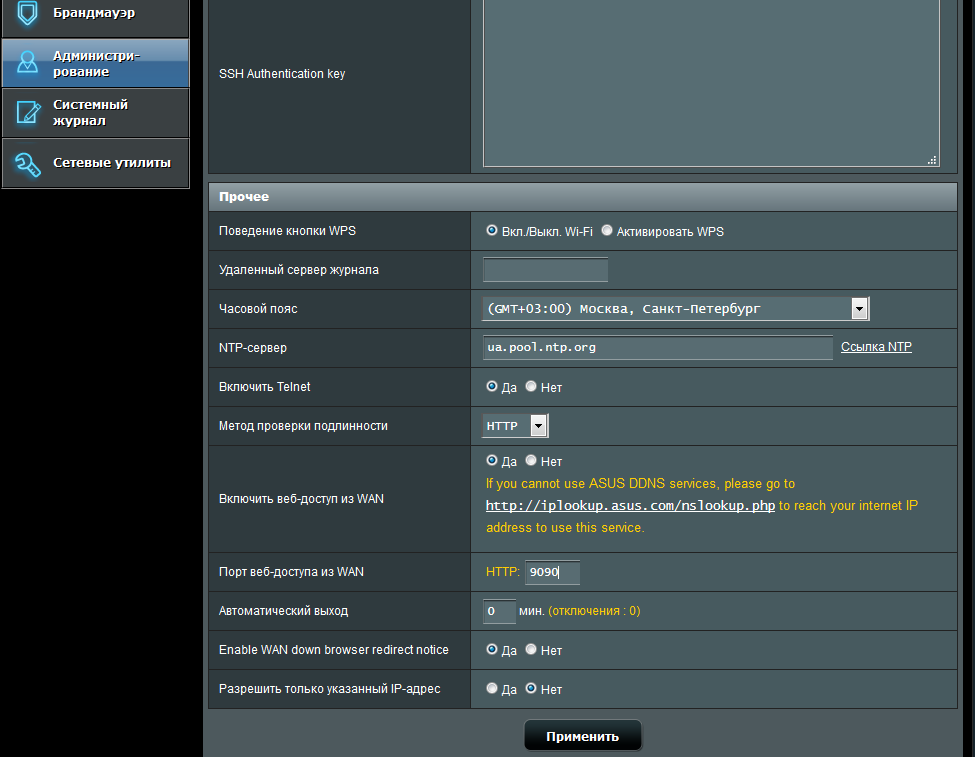Select Нет for Разрешить только указанный IP-адрес

pyautogui.click(x=531, y=689)
